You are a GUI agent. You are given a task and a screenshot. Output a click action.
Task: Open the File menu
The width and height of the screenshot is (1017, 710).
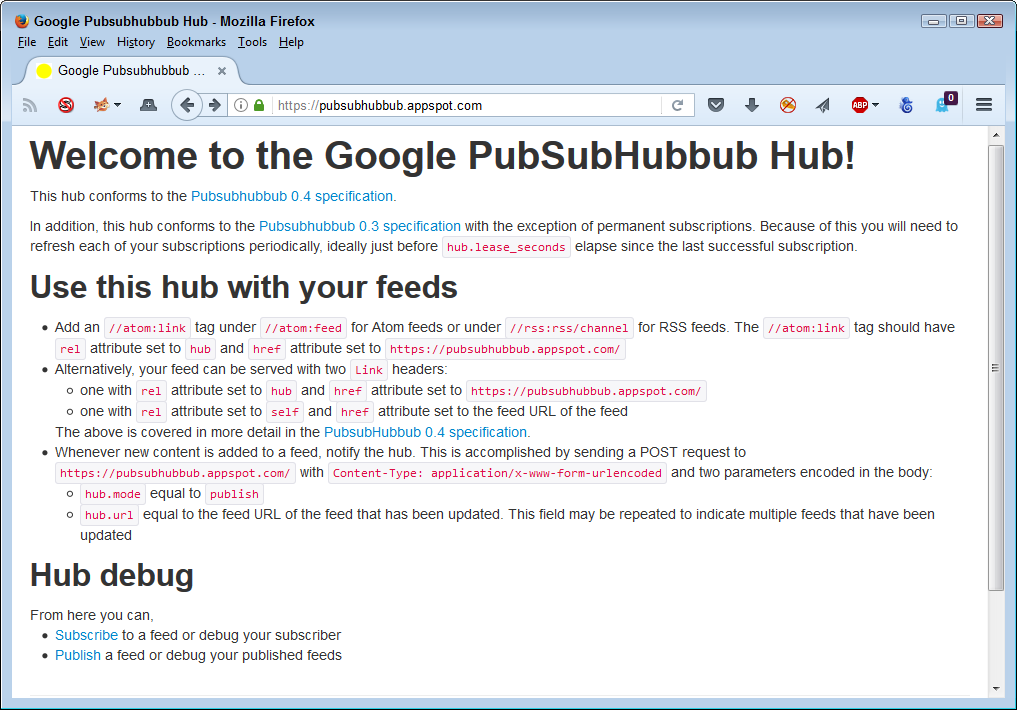pos(27,42)
